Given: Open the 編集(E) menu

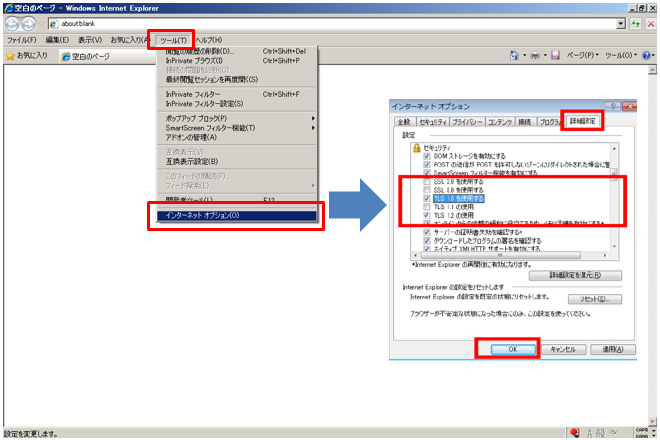Looking at the screenshot, I should pyautogui.click(x=57, y=40).
